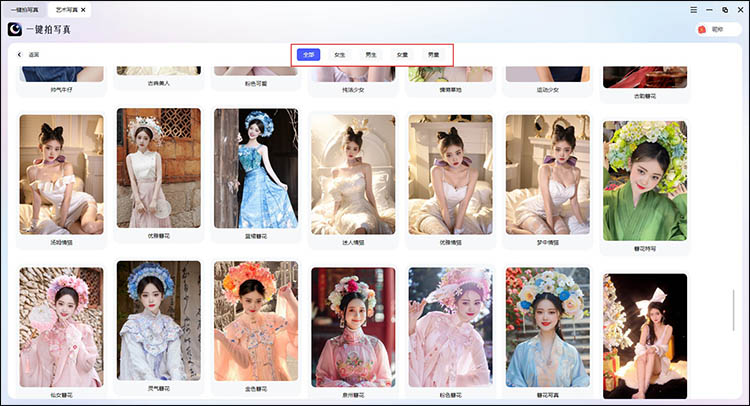This screenshot has height=406, width=750.
Task: Show the 女童 templates
Action: [x=402, y=54]
